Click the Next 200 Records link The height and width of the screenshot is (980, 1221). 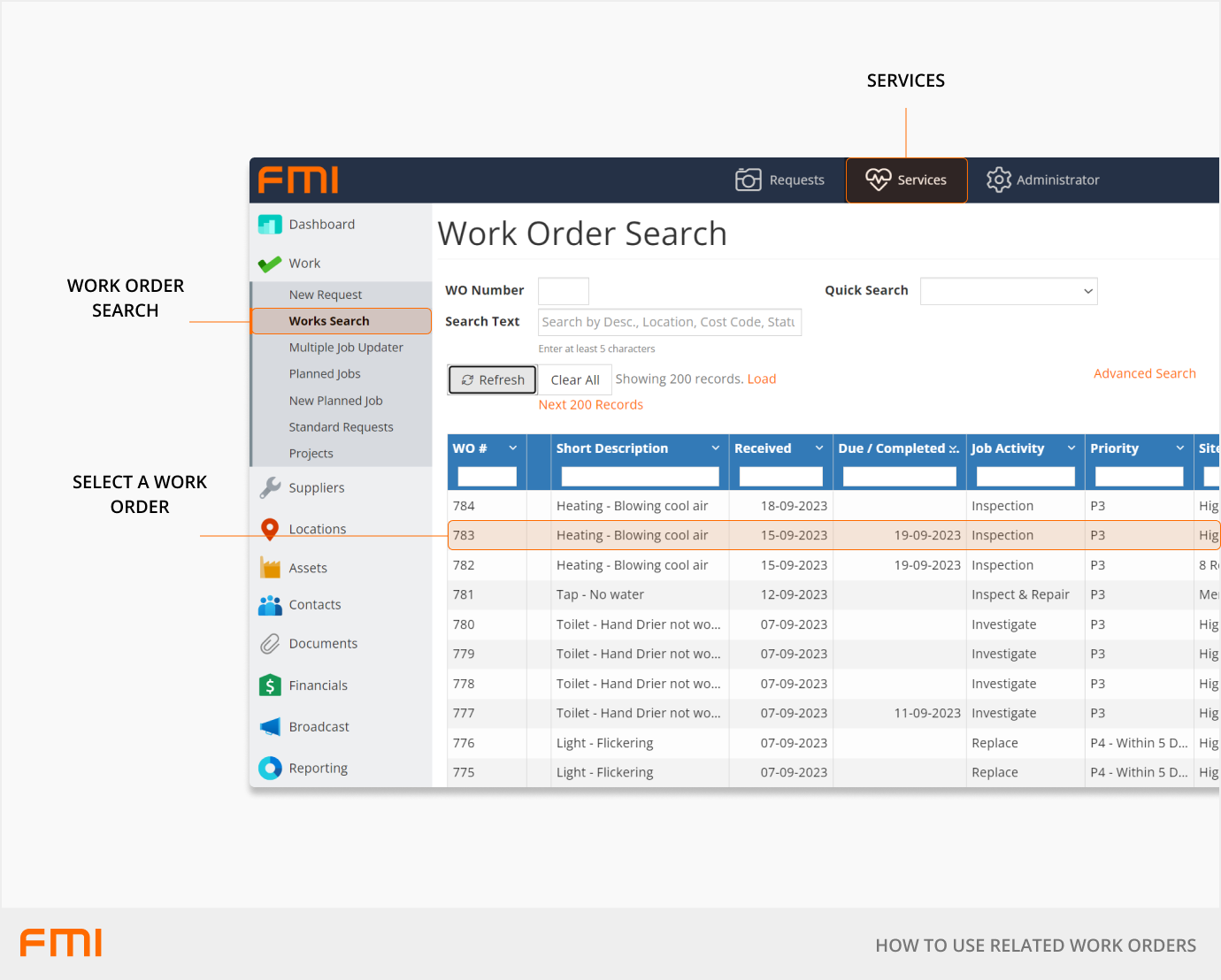[590, 405]
